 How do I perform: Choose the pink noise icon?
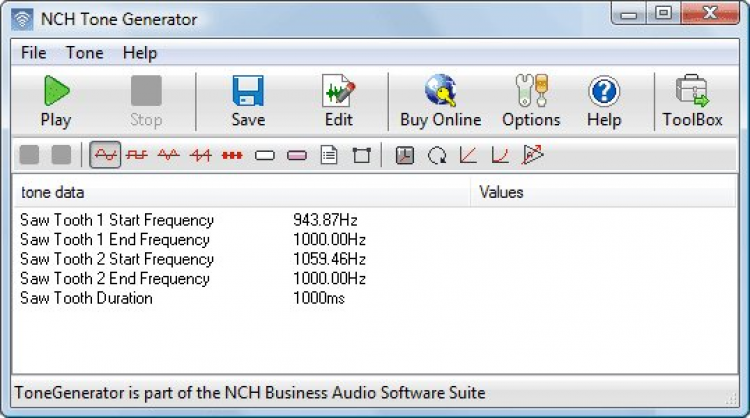coord(297,155)
